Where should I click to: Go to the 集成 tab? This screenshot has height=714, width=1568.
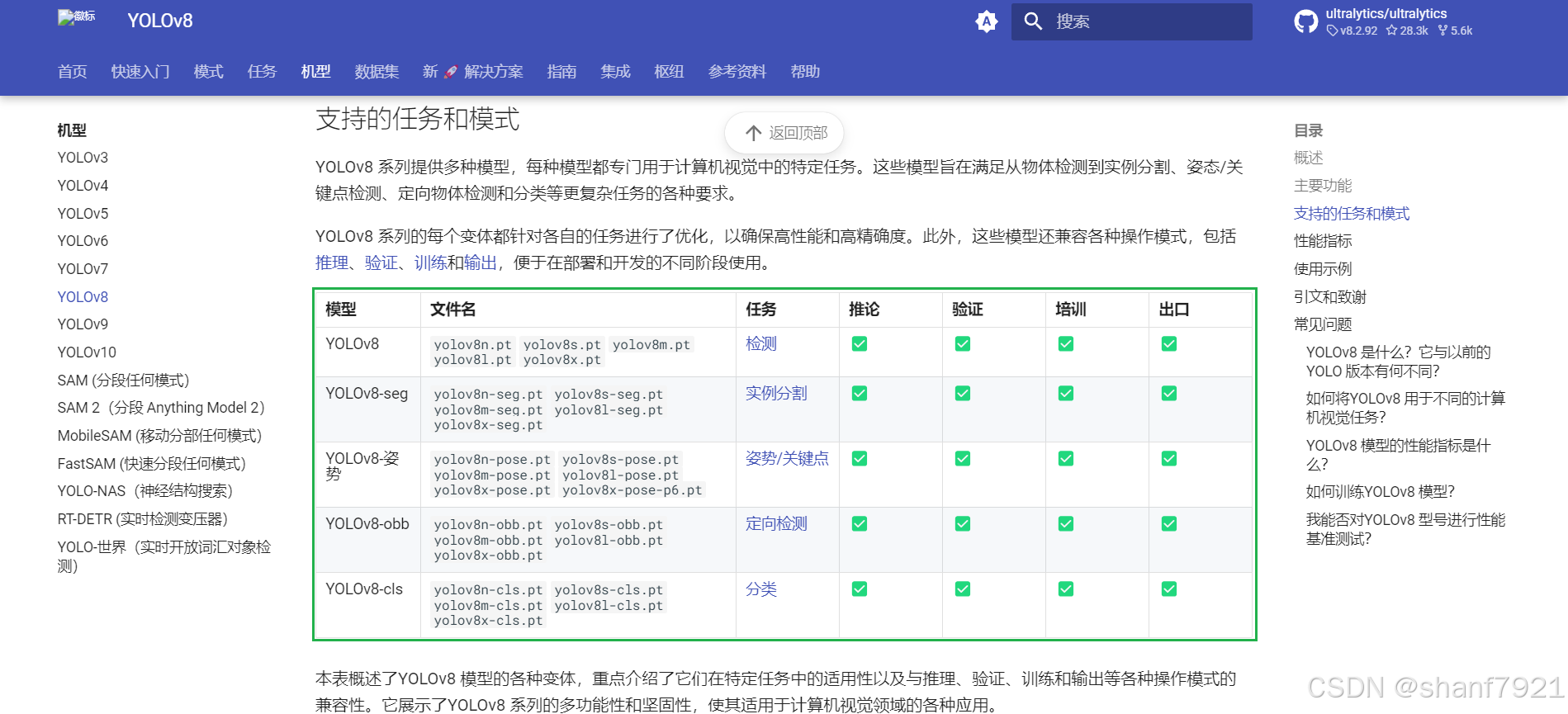(615, 72)
